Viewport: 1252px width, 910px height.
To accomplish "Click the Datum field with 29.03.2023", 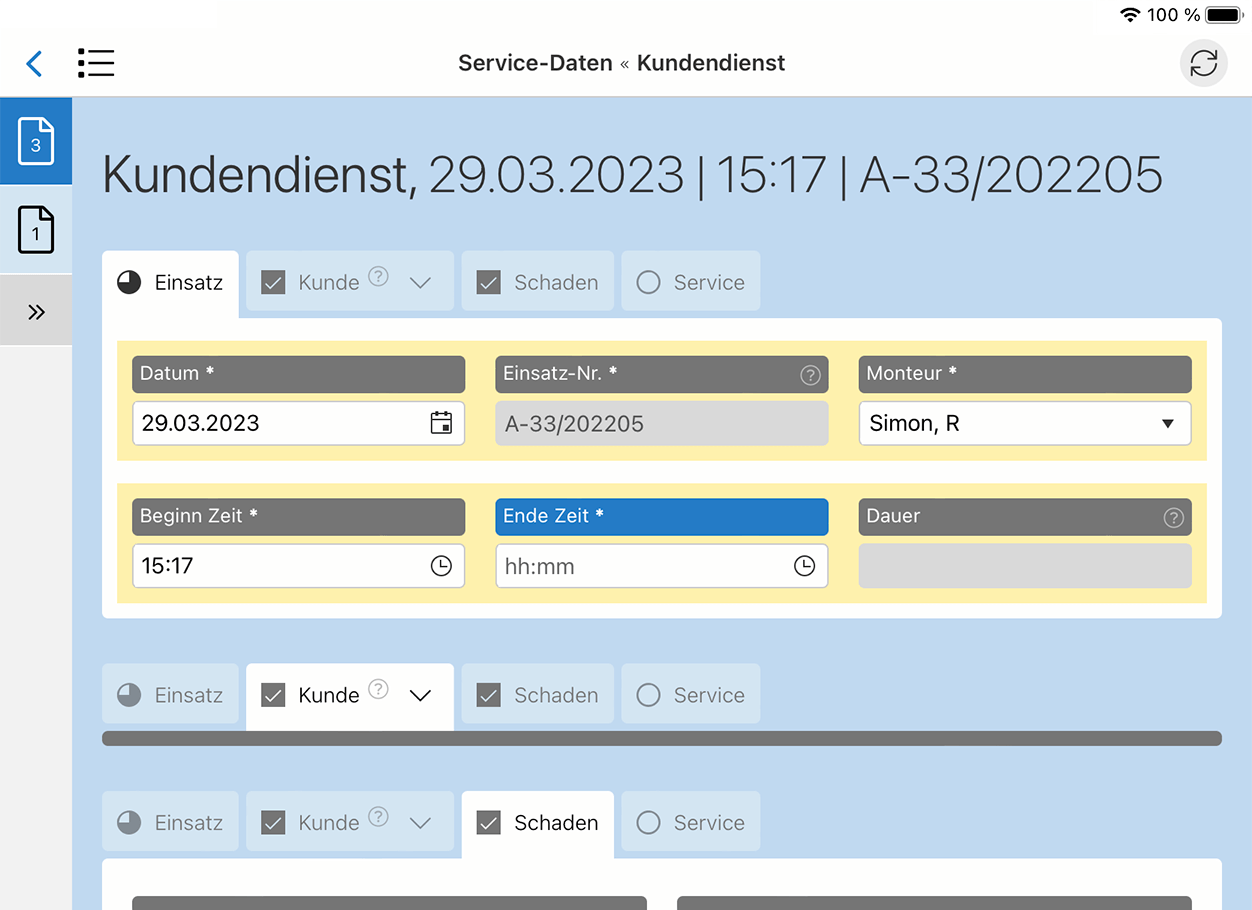I will coord(298,423).
